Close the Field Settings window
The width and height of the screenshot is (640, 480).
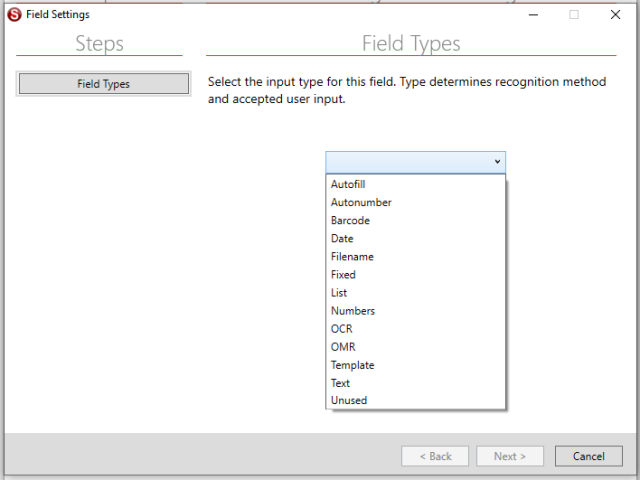point(615,15)
